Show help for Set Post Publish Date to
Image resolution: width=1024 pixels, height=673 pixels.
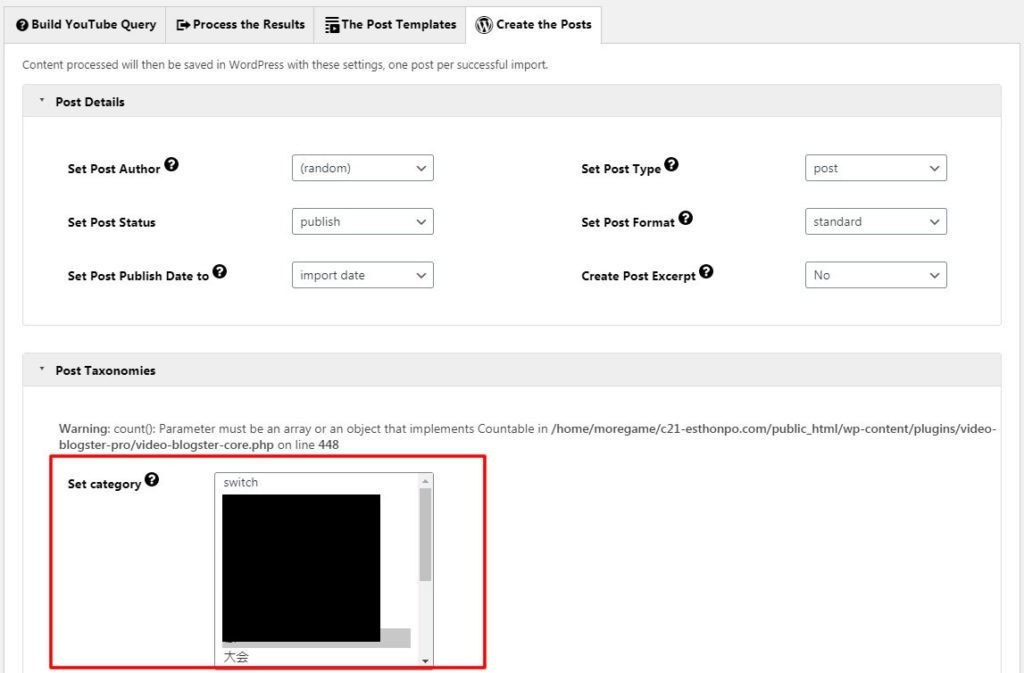(219, 272)
